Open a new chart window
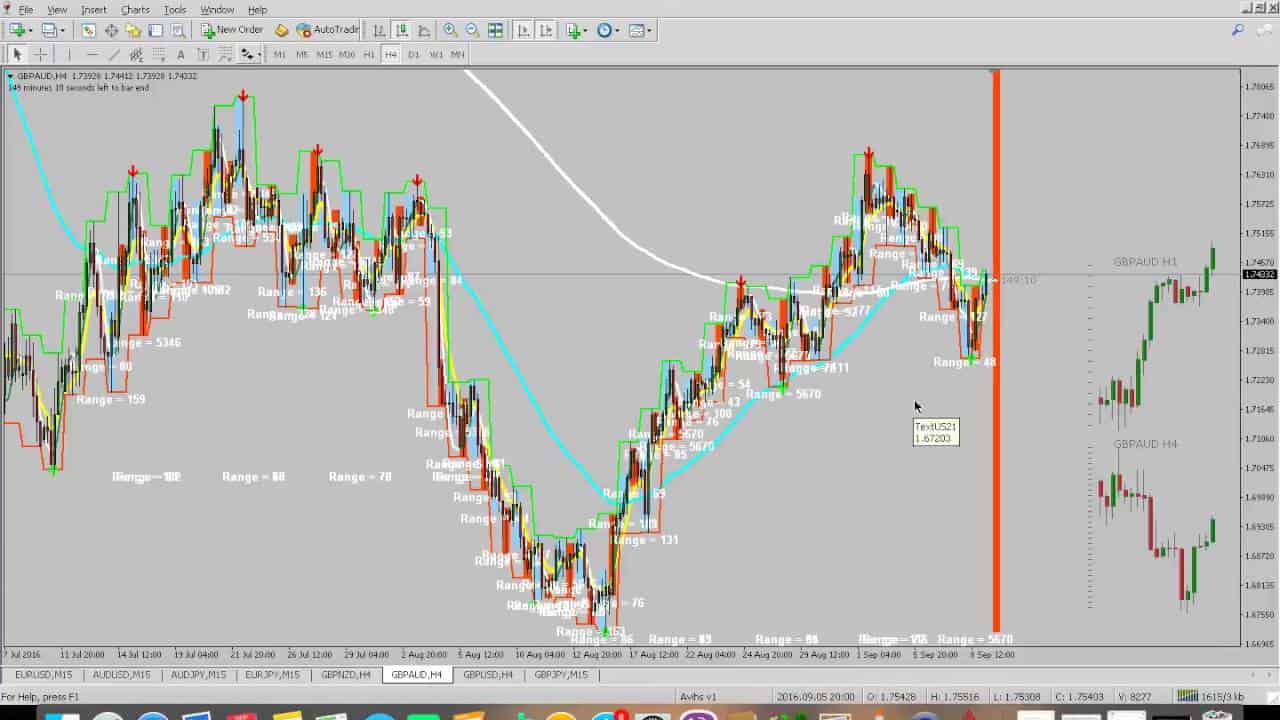1280x720 pixels. (17, 30)
